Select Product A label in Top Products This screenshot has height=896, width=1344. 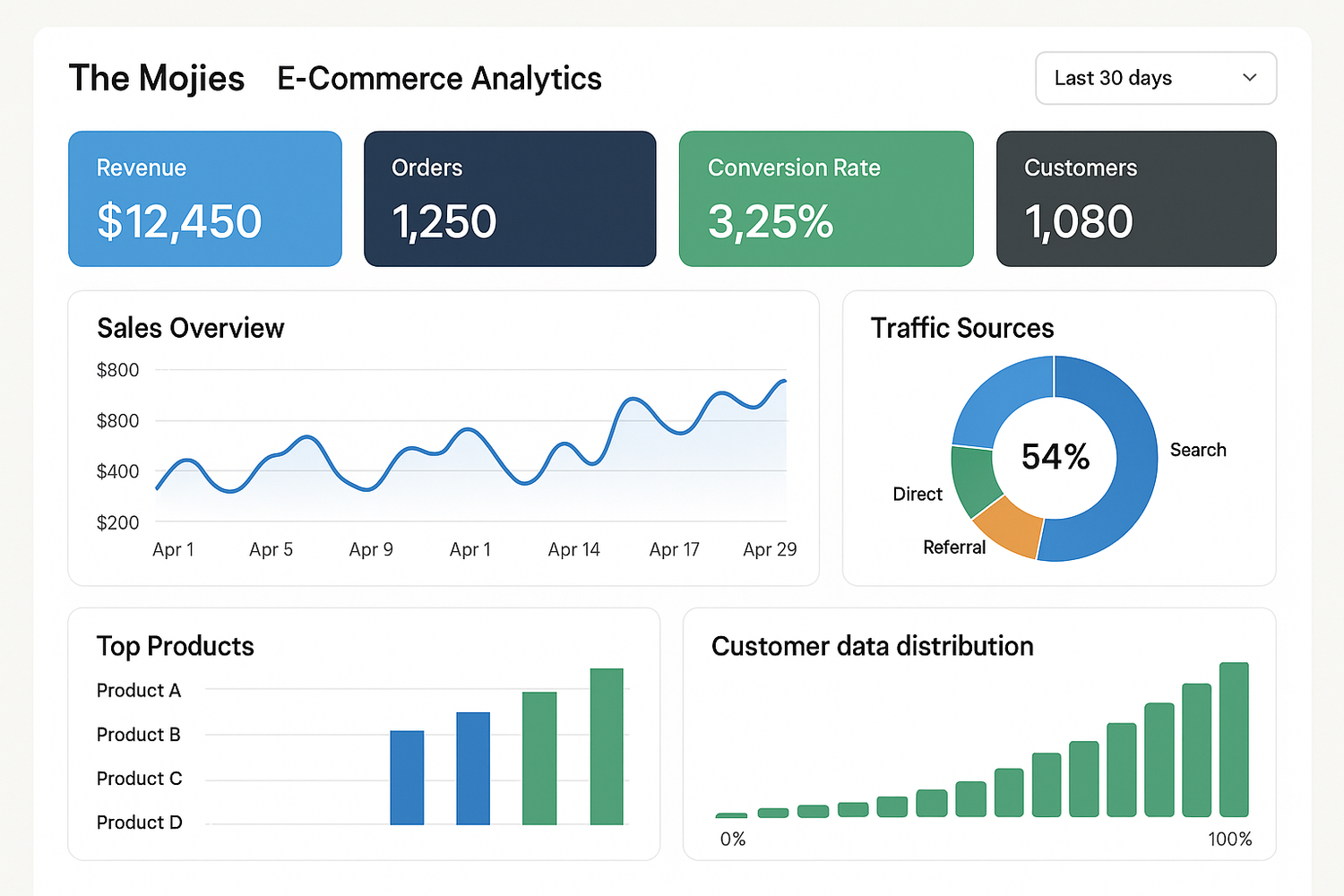coord(139,691)
